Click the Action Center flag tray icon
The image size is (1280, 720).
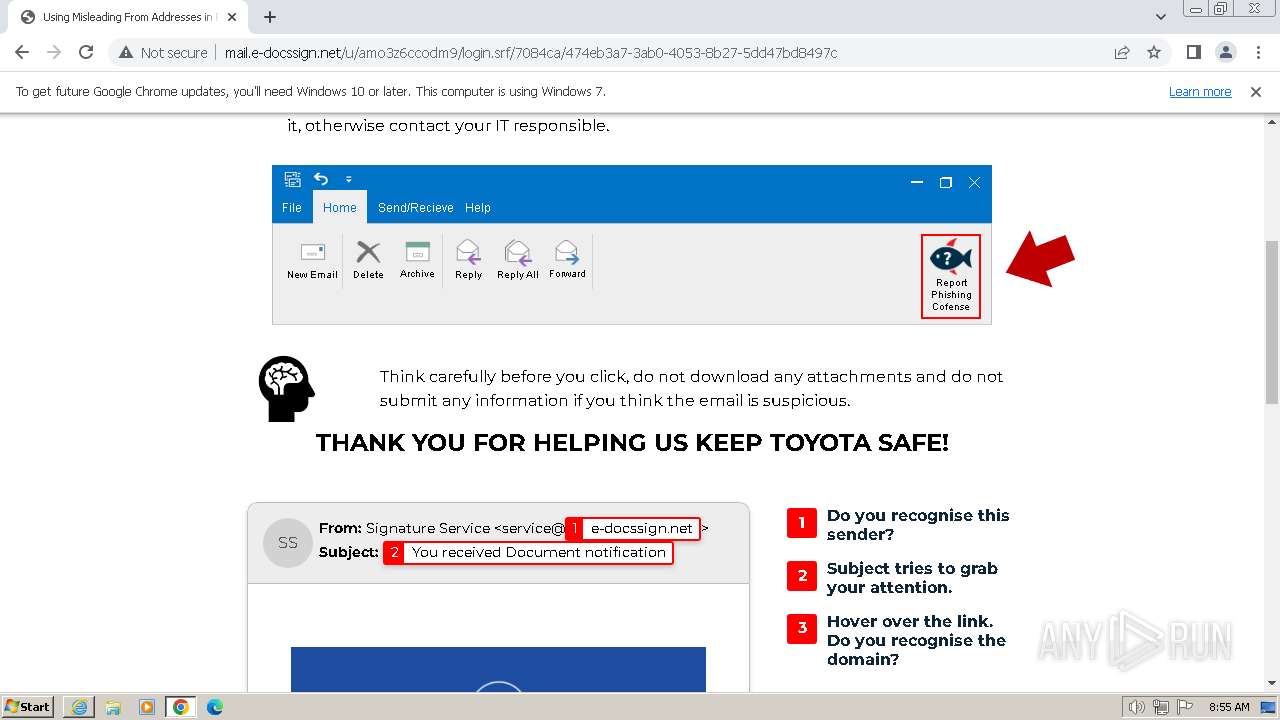(1185, 707)
